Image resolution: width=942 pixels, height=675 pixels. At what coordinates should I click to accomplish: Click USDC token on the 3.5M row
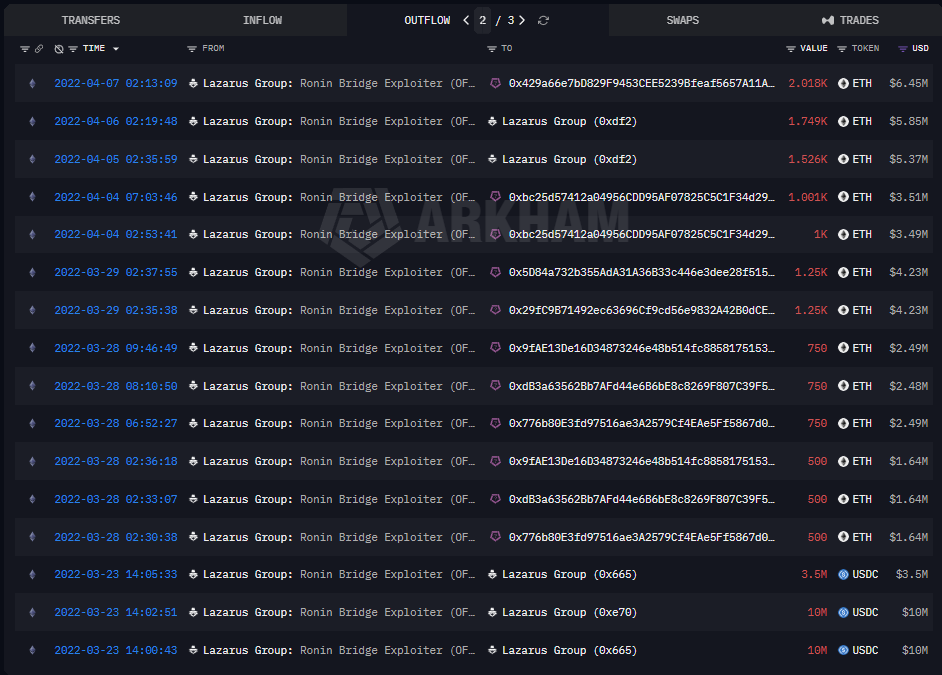tap(858, 574)
